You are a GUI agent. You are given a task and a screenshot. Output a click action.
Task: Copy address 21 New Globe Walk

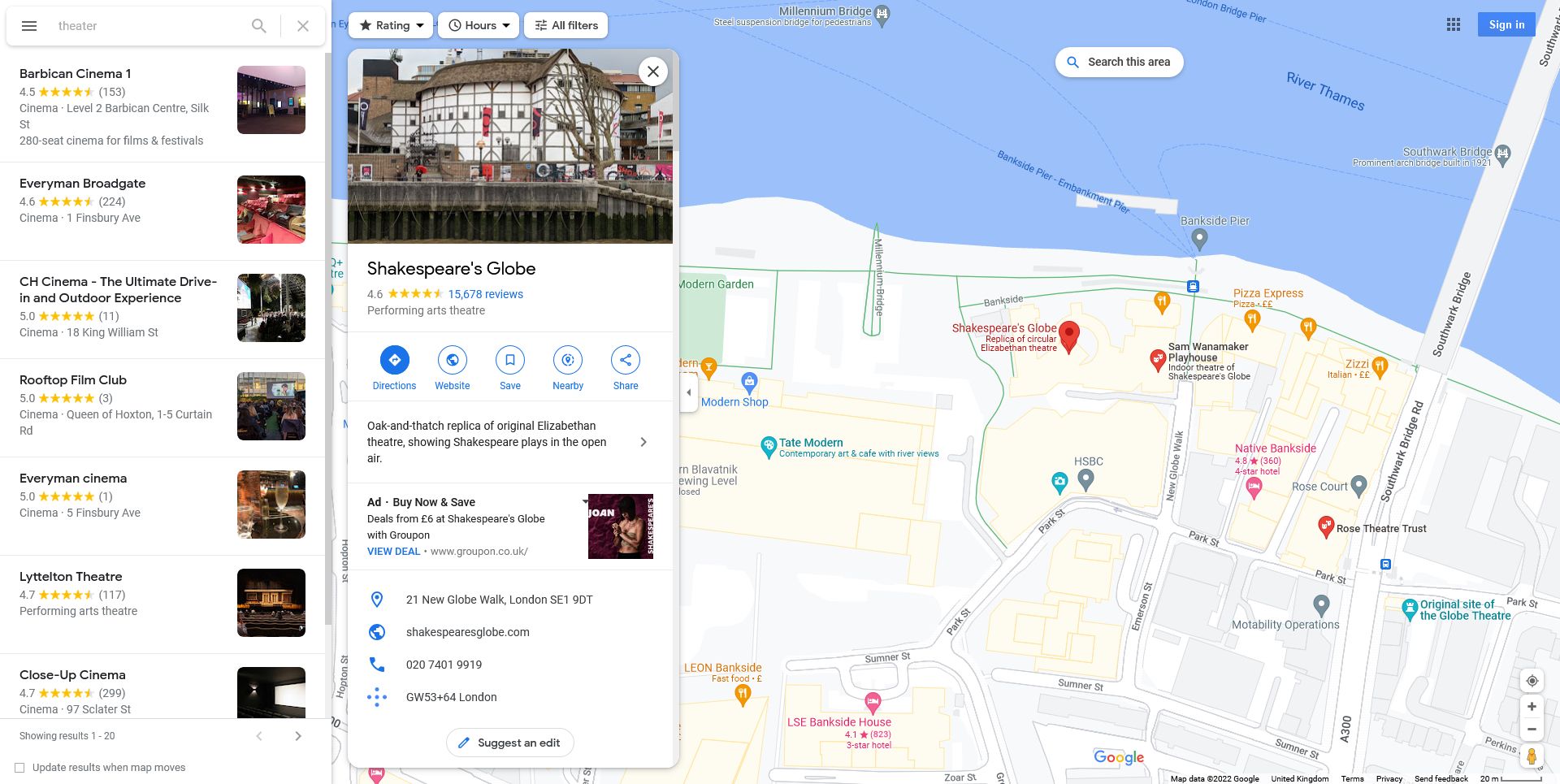coord(510,600)
